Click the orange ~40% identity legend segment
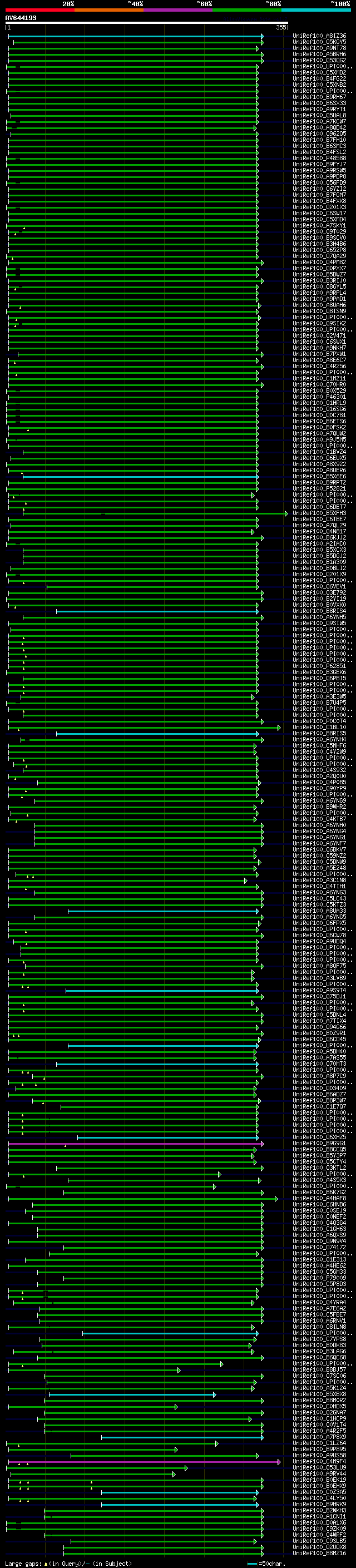The width and height of the screenshot is (356, 1568). 109,10
